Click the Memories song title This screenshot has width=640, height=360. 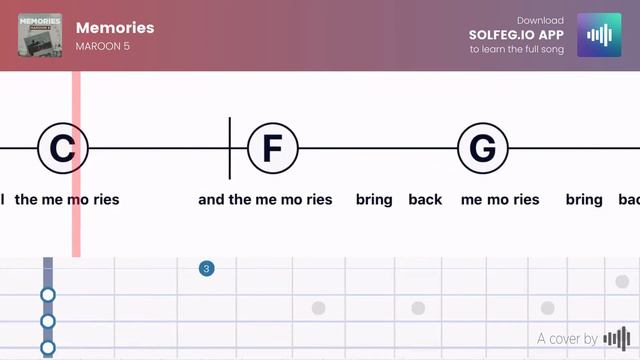pos(115,28)
